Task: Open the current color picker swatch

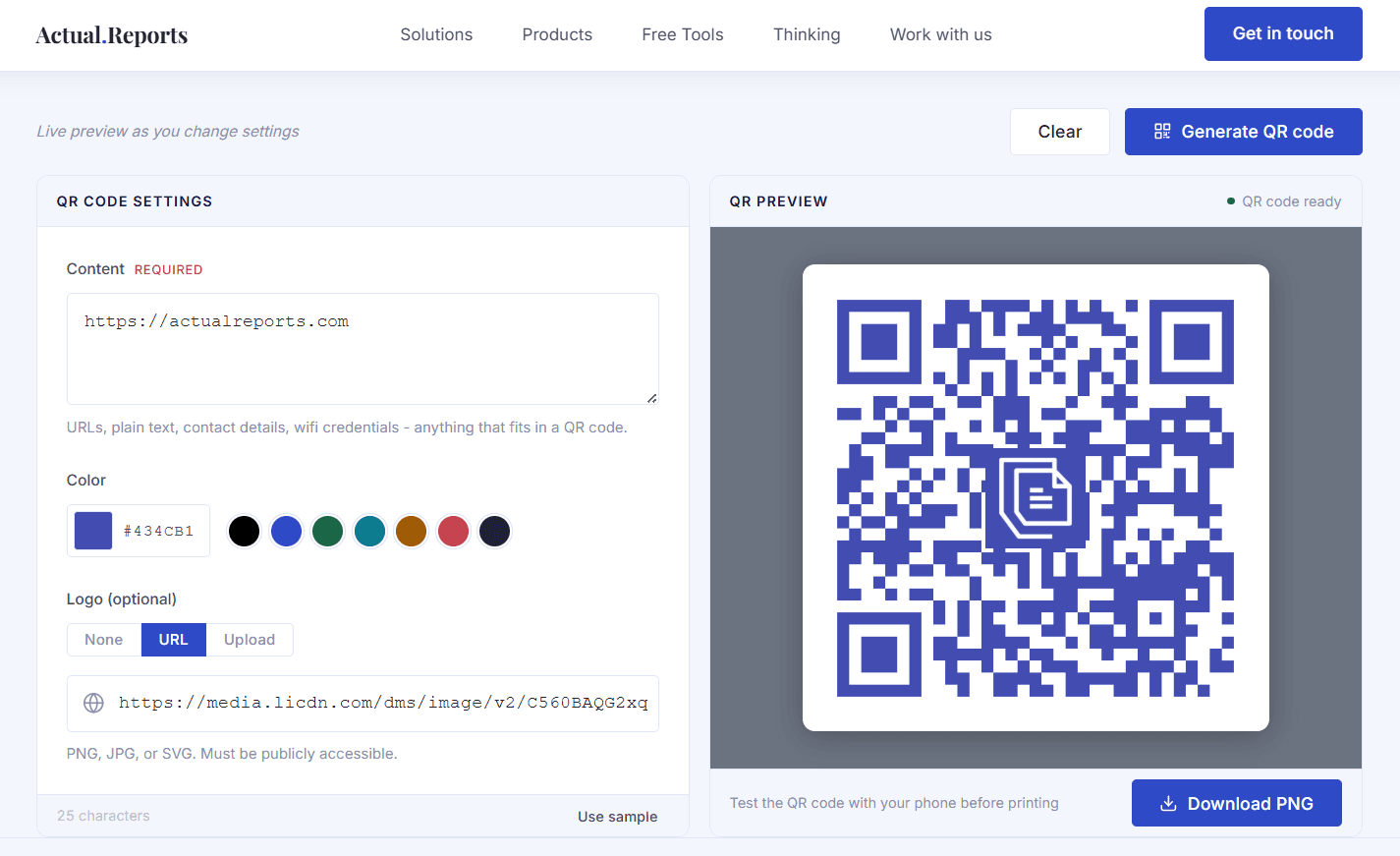Action: [x=93, y=531]
